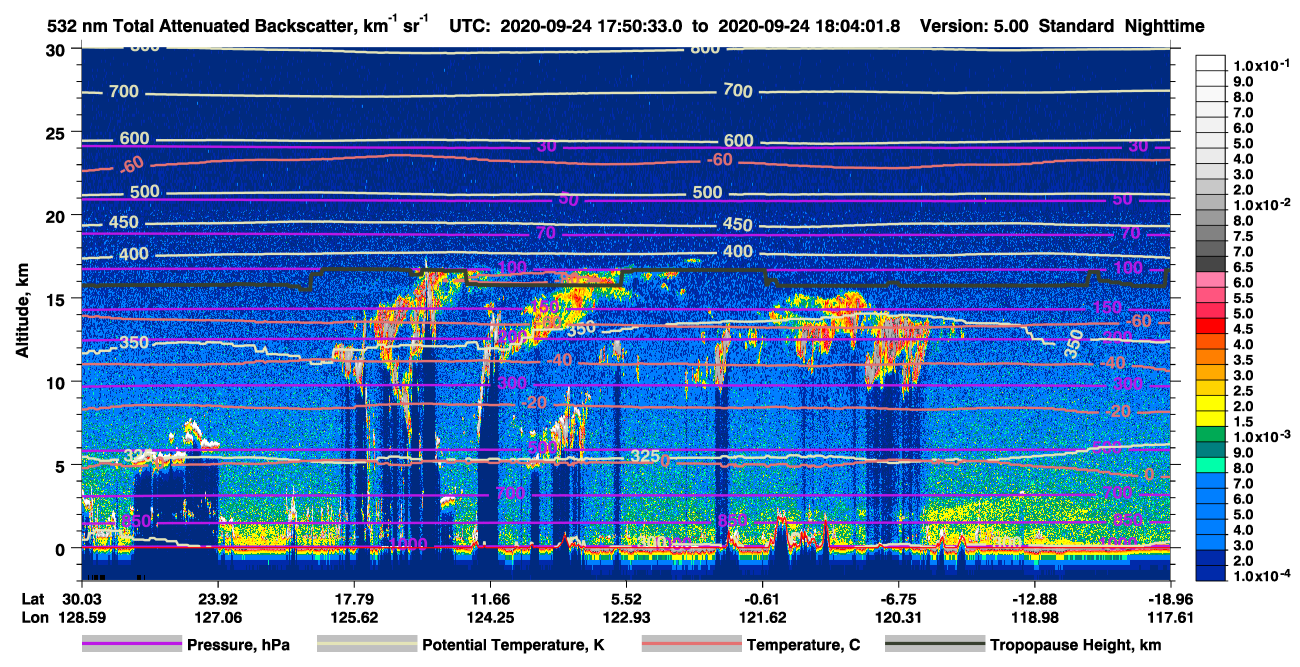Screen dimensions: 1300x667
Task: Click the Potential Temperature line sample in legend
Action: [367, 645]
